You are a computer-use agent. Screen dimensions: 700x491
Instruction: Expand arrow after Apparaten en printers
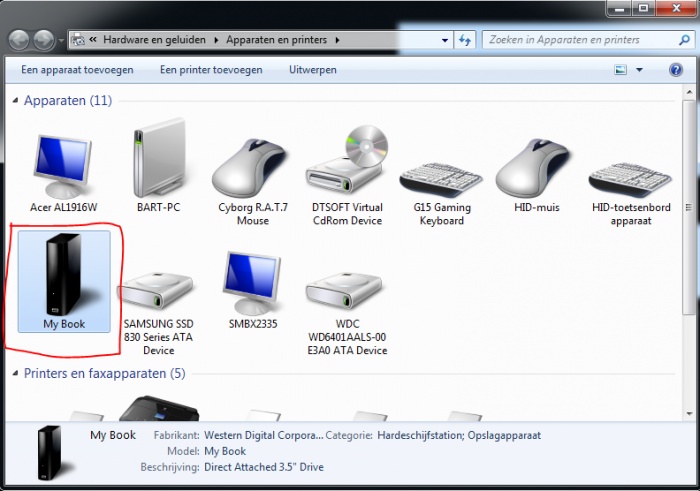(337, 40)
